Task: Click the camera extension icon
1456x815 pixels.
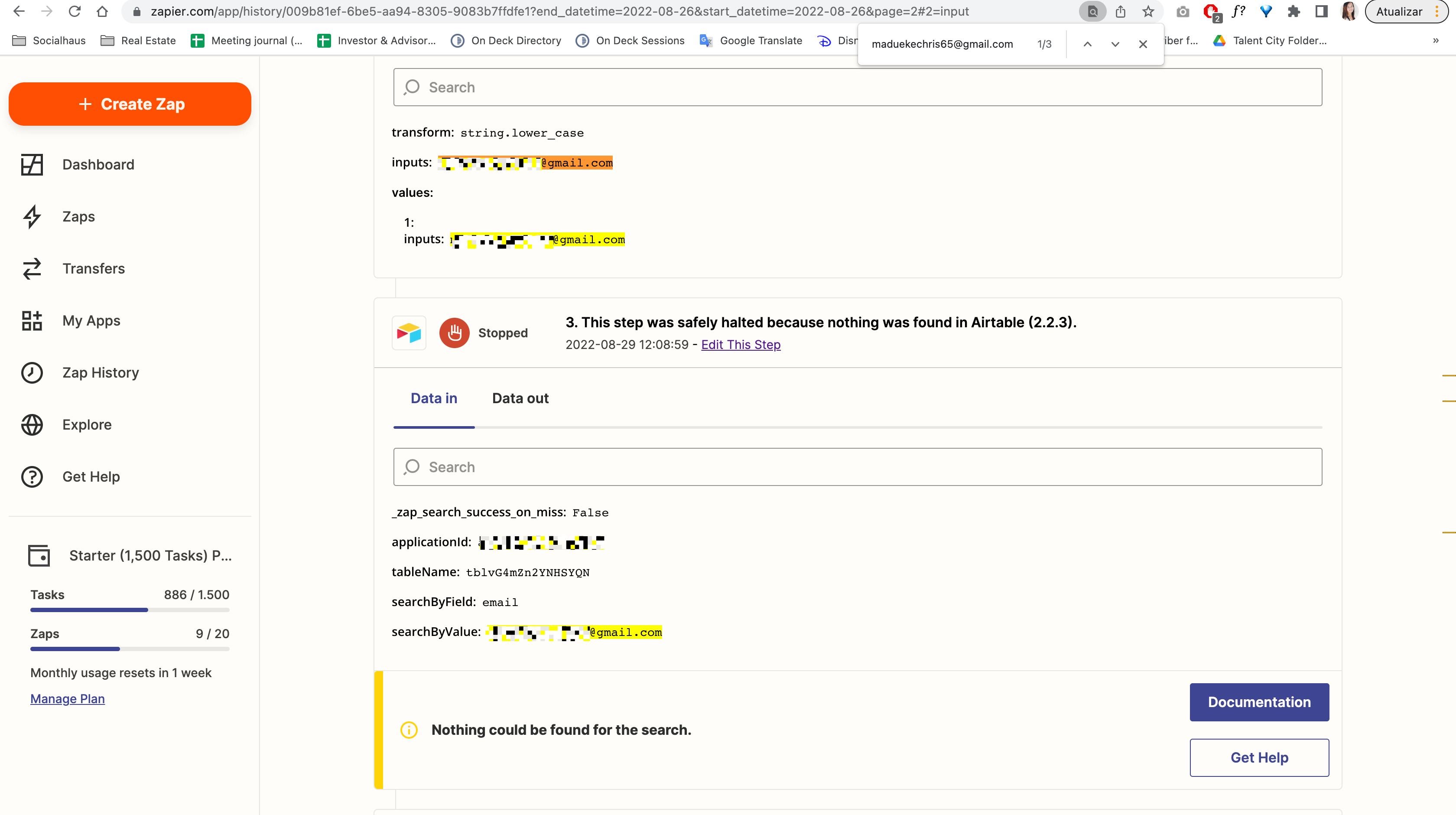Action: pyautogui.click(x=1183, y=11)
